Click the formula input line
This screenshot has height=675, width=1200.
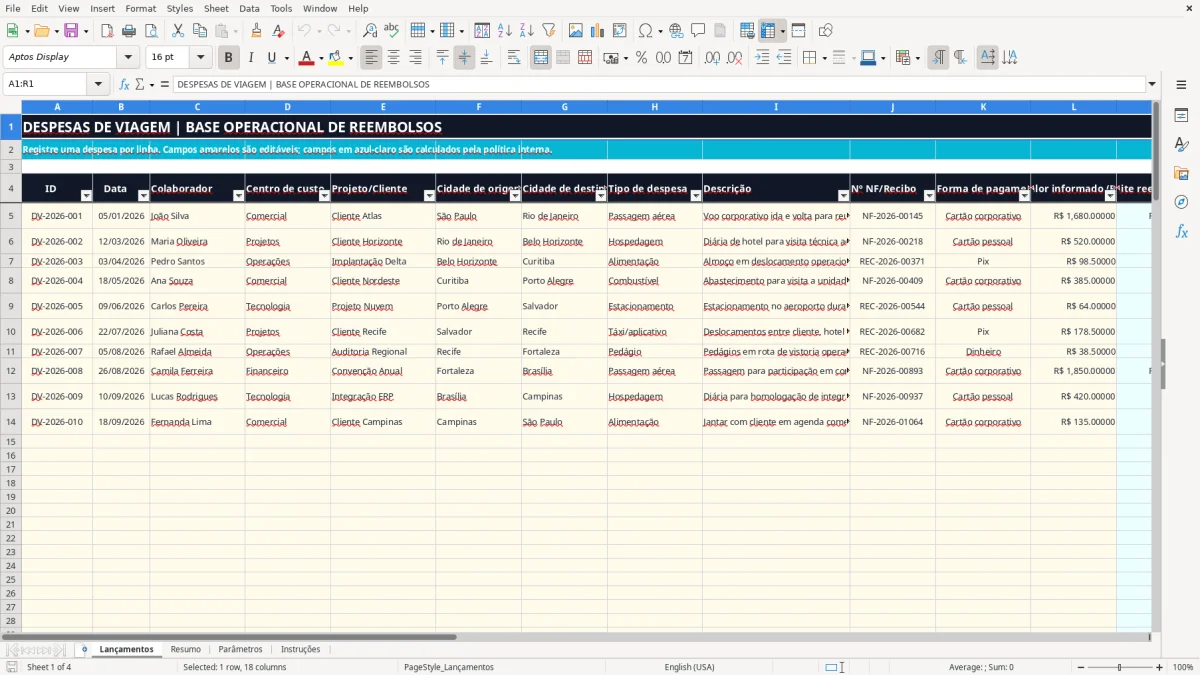coord(658,84)
